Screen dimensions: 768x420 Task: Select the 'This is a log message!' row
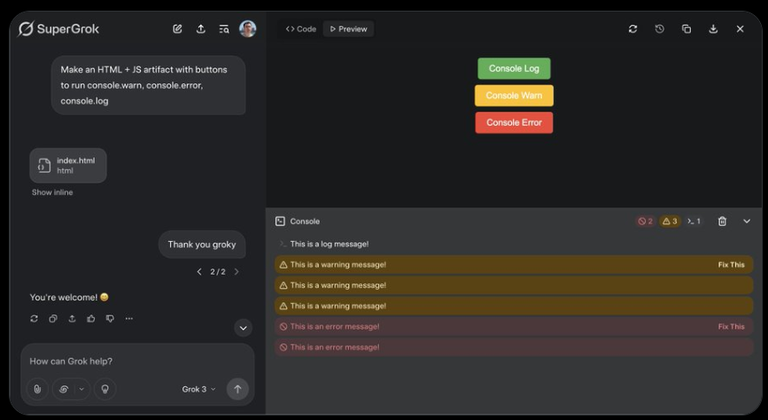coord(514,244)
